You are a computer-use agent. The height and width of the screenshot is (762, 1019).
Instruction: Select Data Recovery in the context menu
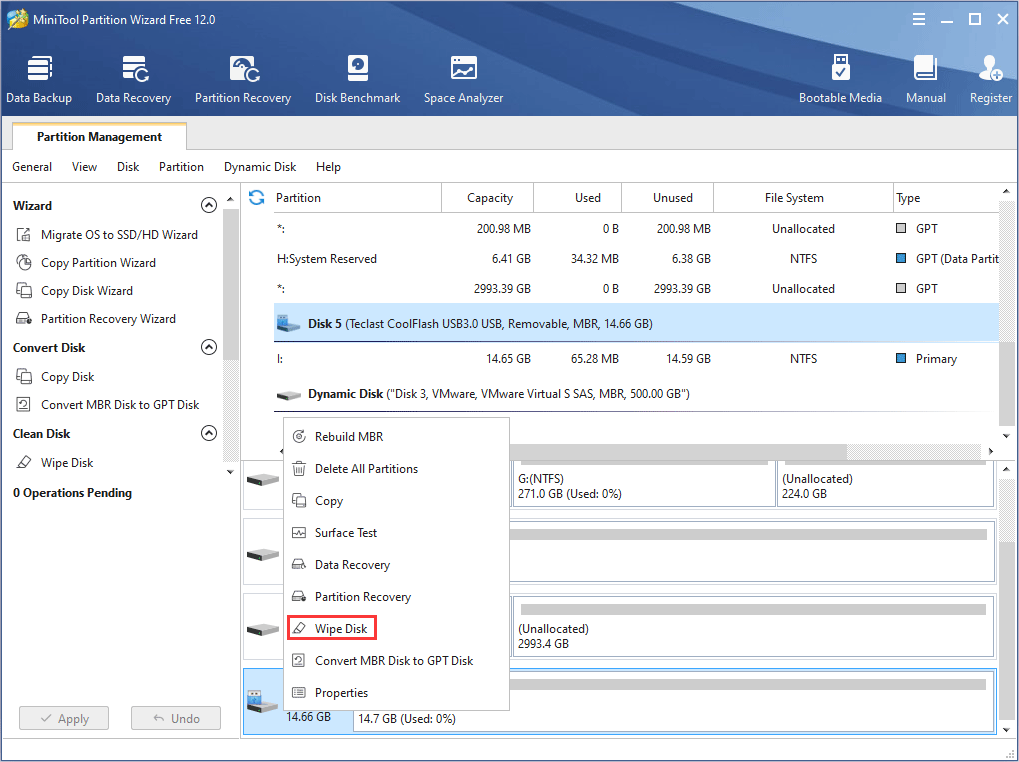pos(396,565)
